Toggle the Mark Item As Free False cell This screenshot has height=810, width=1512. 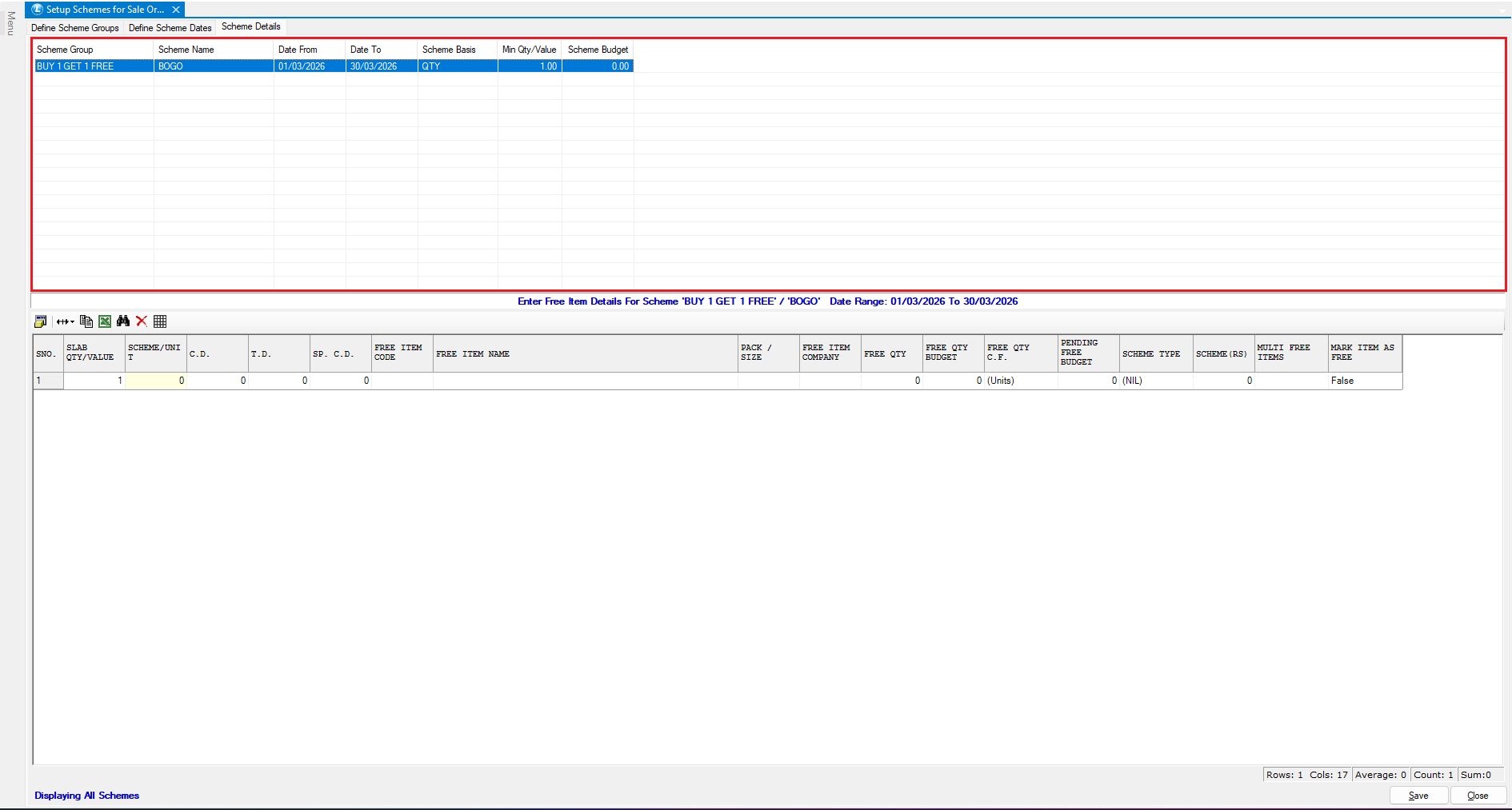pos(1364,381)
